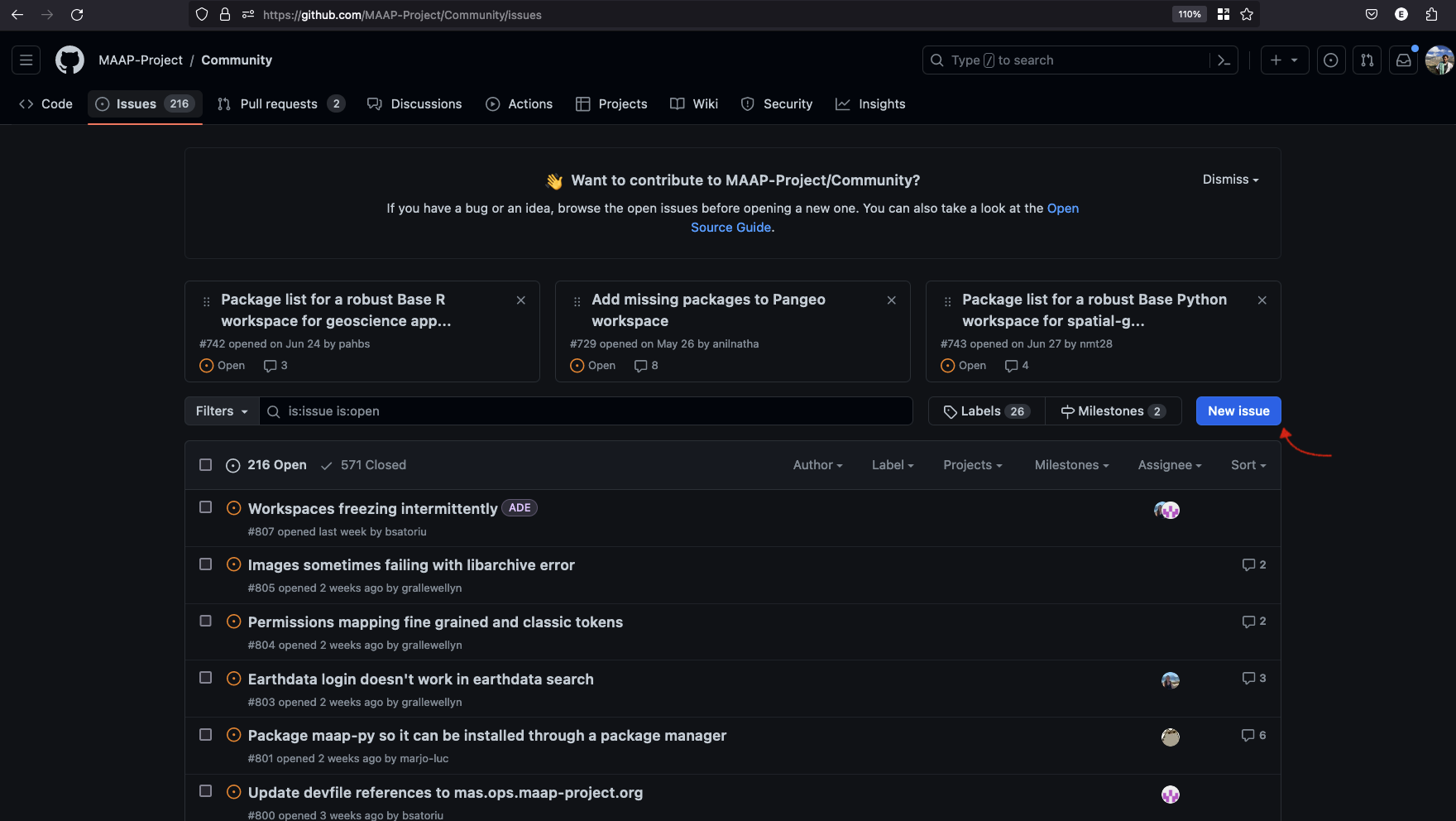
Task: Open the user profile avatar menu
Action: tap(1439, 60)
